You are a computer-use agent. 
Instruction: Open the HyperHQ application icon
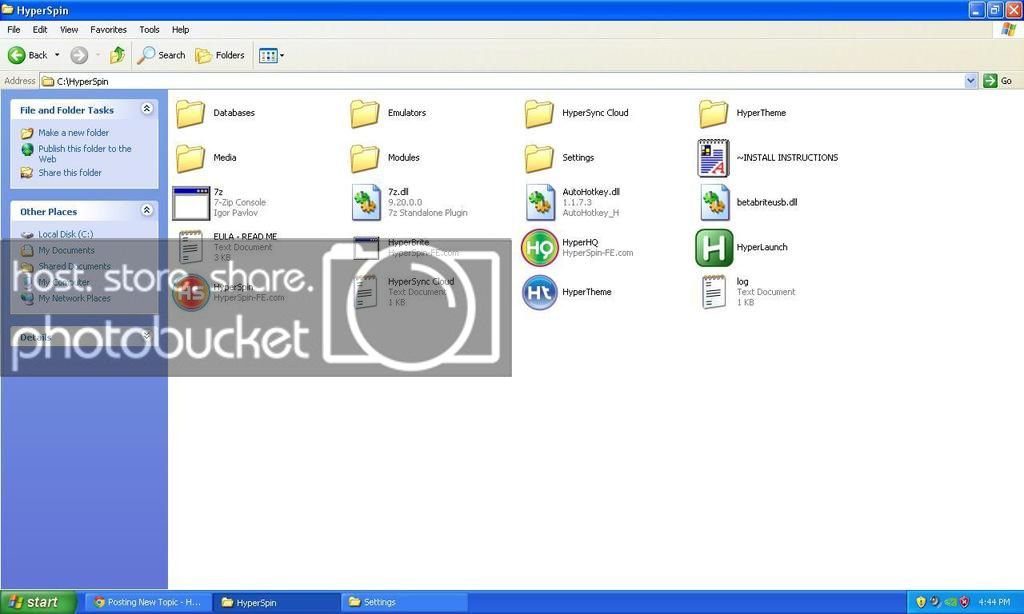(540, 248)
